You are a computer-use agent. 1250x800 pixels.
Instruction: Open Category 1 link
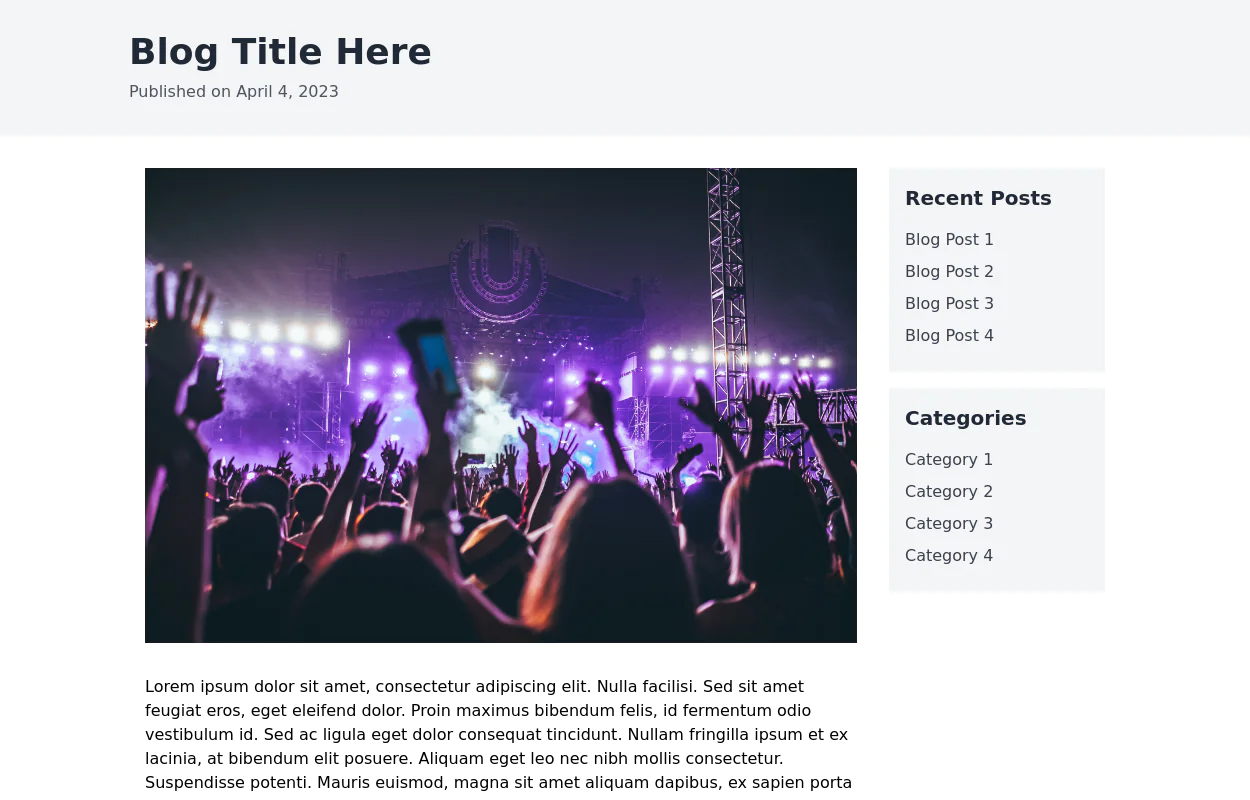(948, 460)
